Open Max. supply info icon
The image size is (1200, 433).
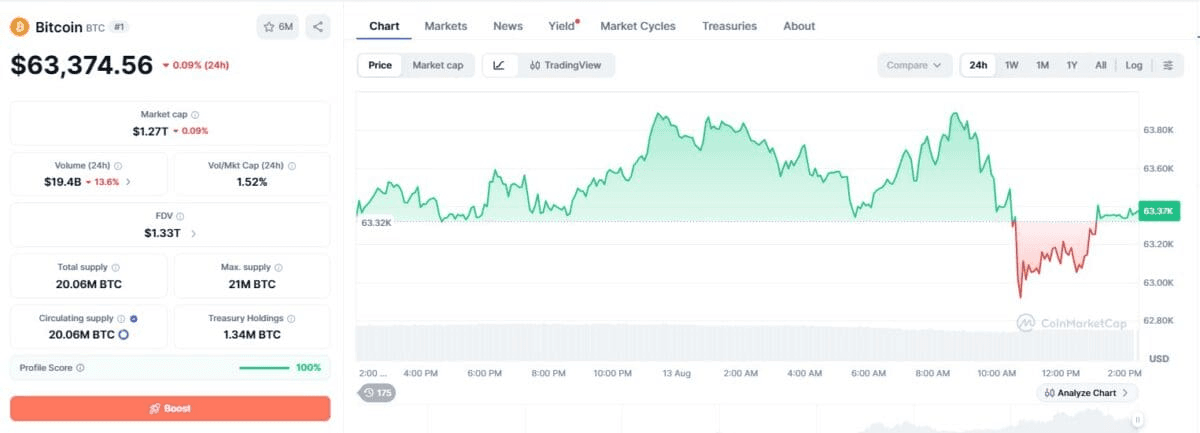(279, 268)
